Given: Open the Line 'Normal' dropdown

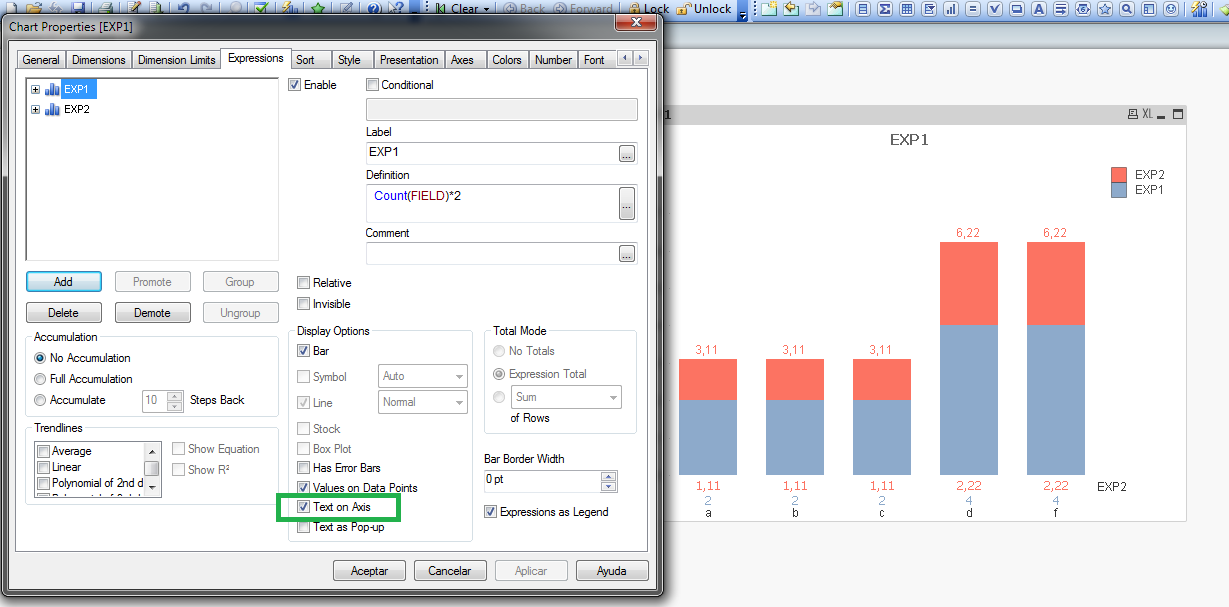Looking at the screenshot, I should coord(423,402).
